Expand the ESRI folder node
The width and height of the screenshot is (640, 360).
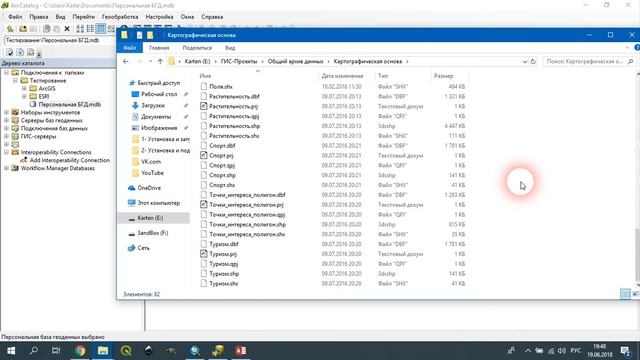24,96
